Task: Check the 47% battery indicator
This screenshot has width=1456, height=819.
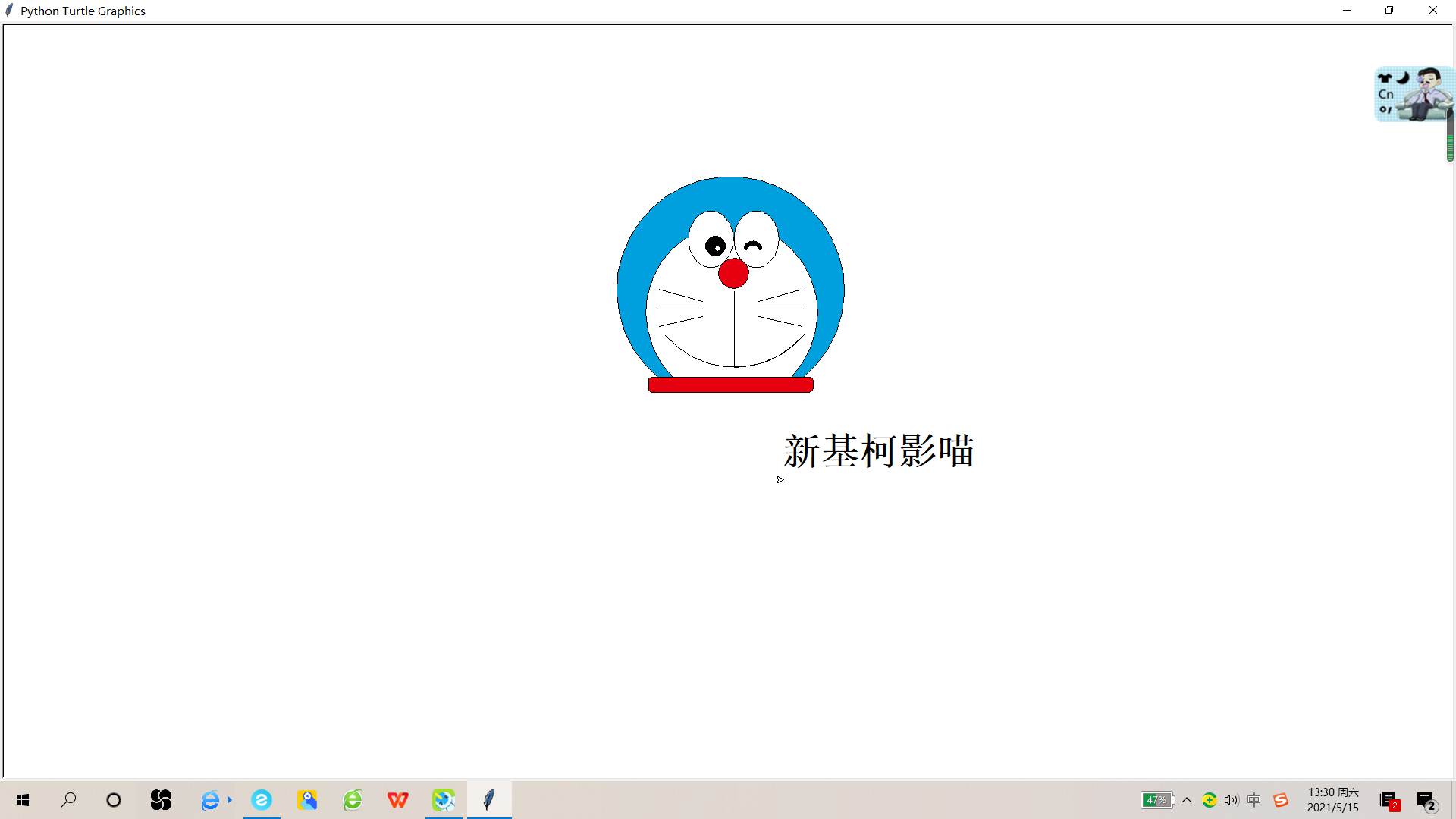Action: tap(1158, 800)
